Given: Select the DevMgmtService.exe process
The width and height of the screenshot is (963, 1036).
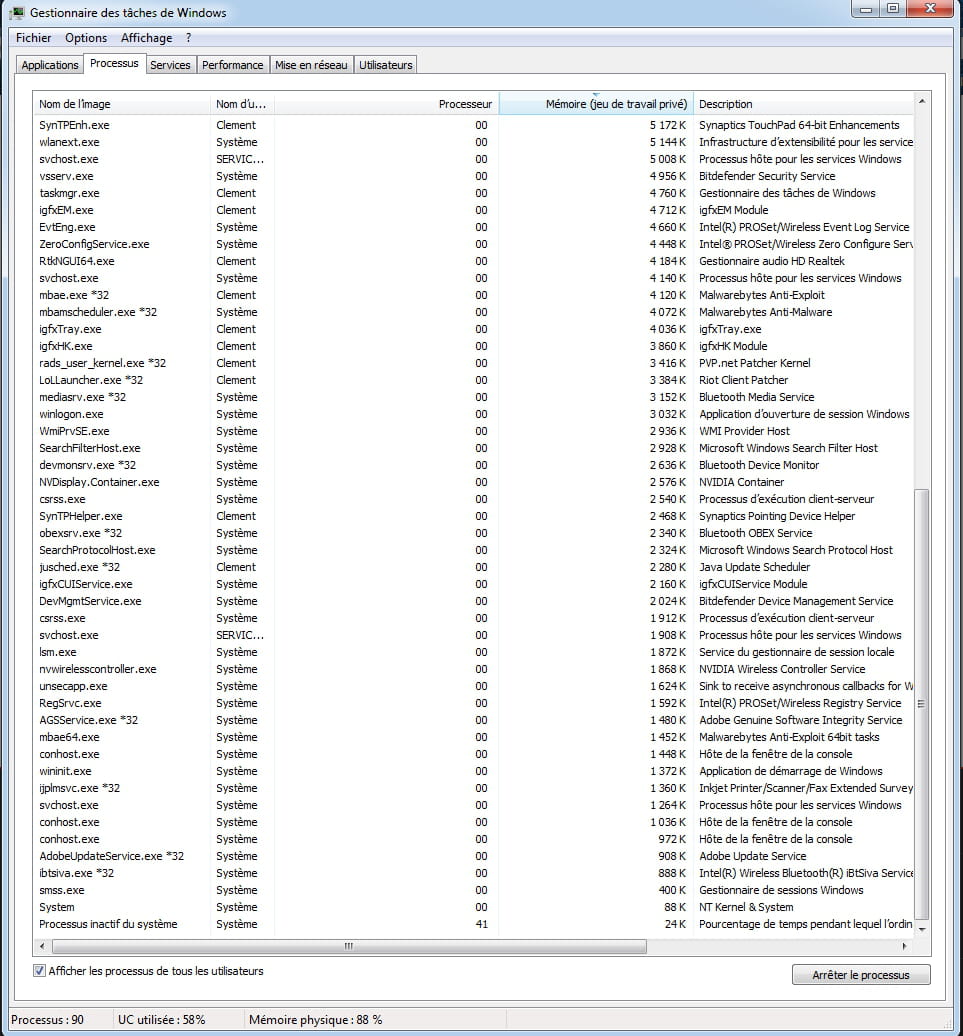Looking at the screenshot, I should 473,601.
